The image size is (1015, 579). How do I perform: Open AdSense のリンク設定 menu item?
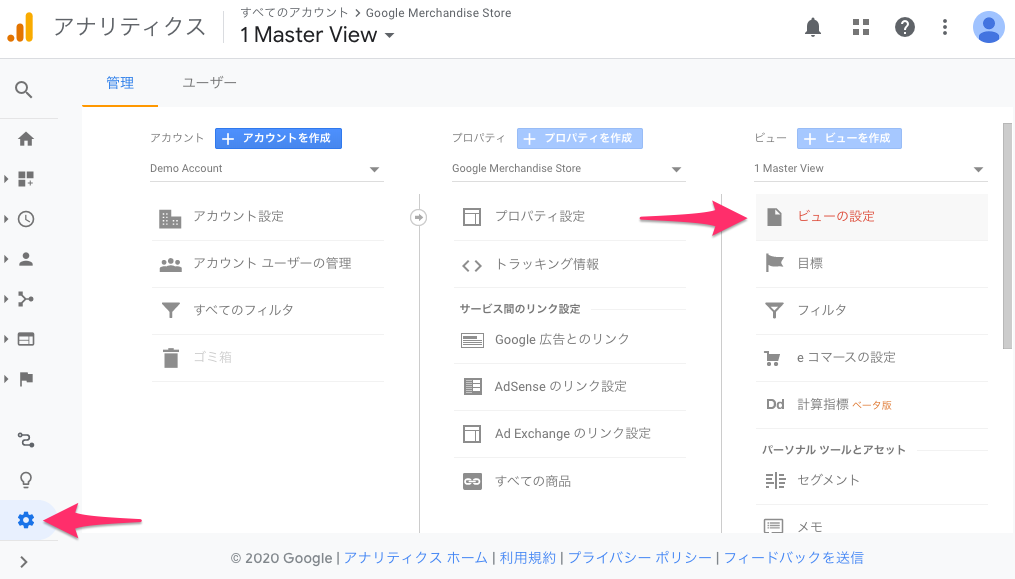[x=570, y=387]
